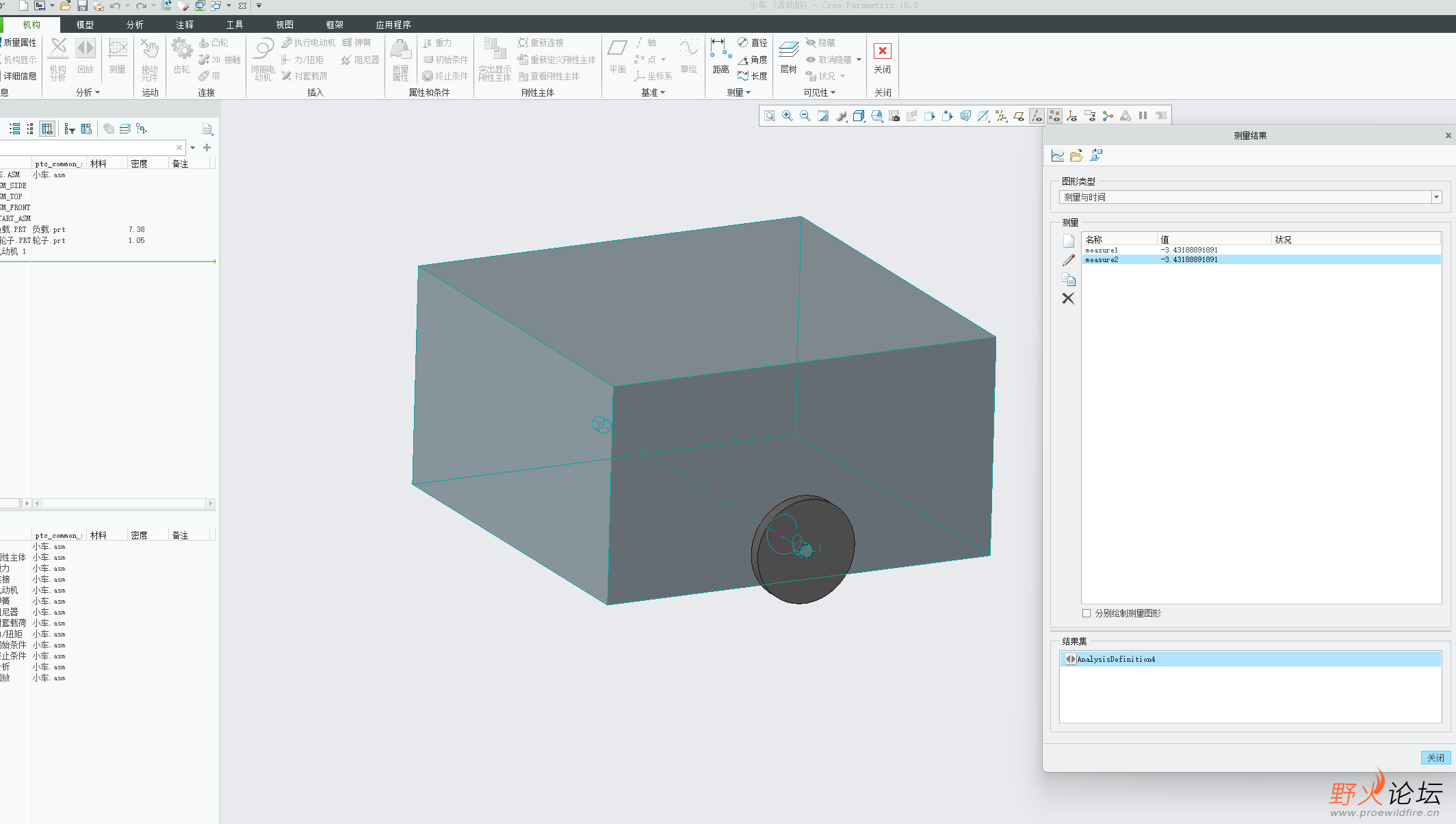1456x824 pixels.
Task: Open the model tree search filter dropdown arrow
Action: tap(192, 148)
